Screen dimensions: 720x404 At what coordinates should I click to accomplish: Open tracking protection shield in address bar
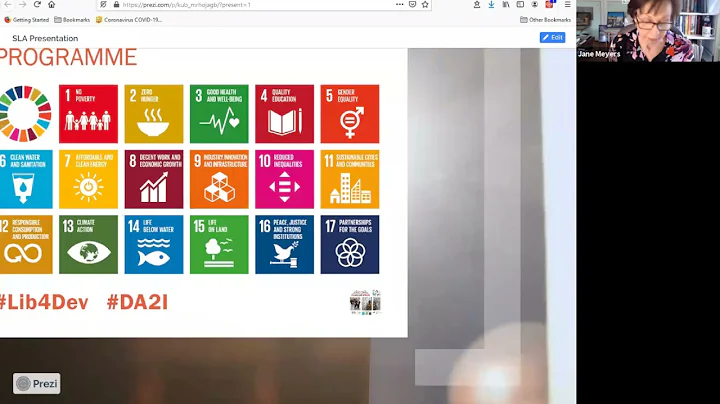click(103, 5)
